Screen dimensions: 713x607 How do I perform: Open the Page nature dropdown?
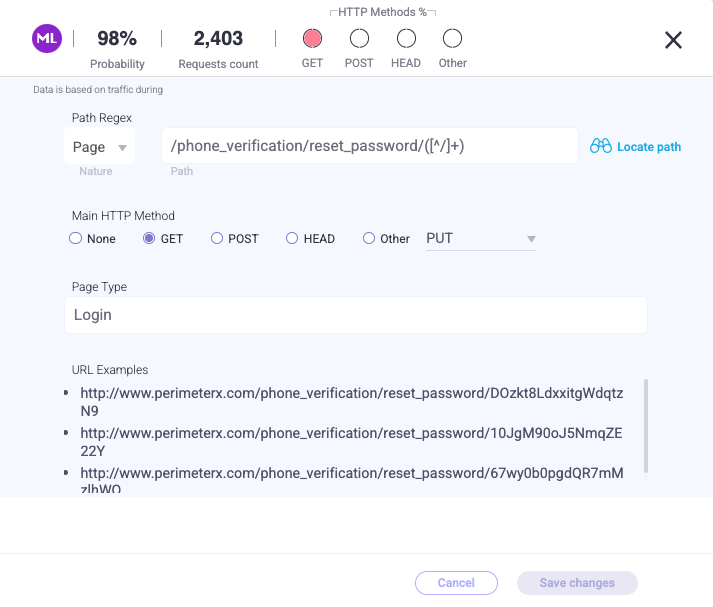pyautogui.click(x=100, y=147)
